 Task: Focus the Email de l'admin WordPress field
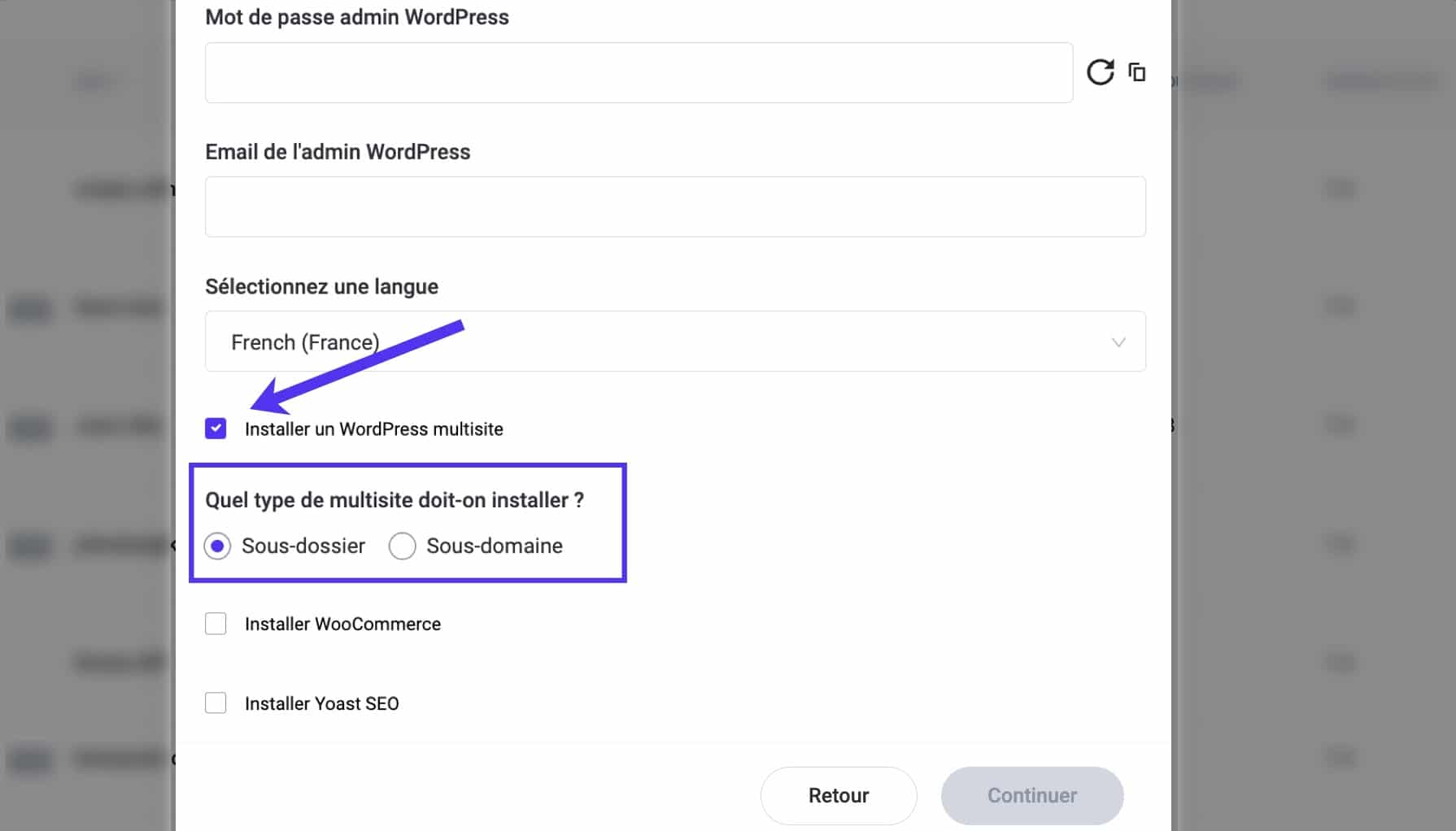tap(675, 207)
